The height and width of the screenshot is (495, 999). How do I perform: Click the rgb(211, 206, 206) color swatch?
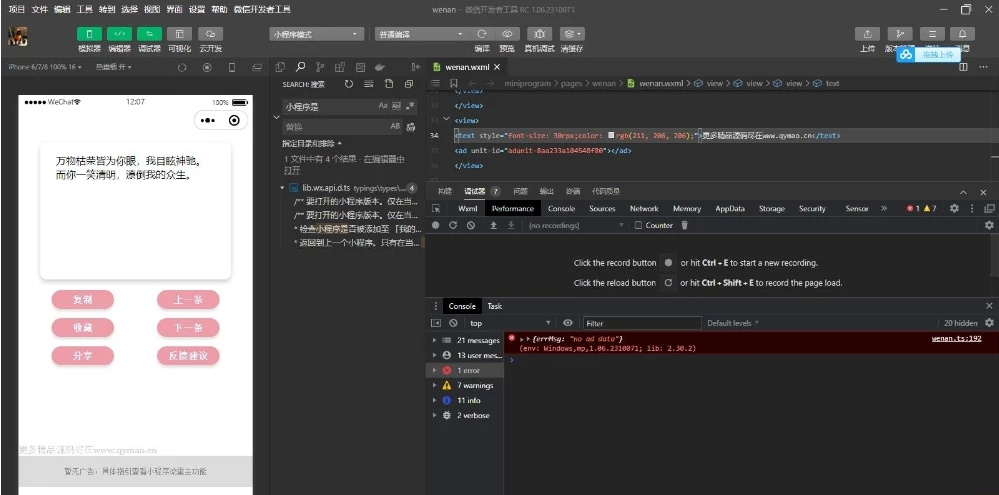point(610,134)
